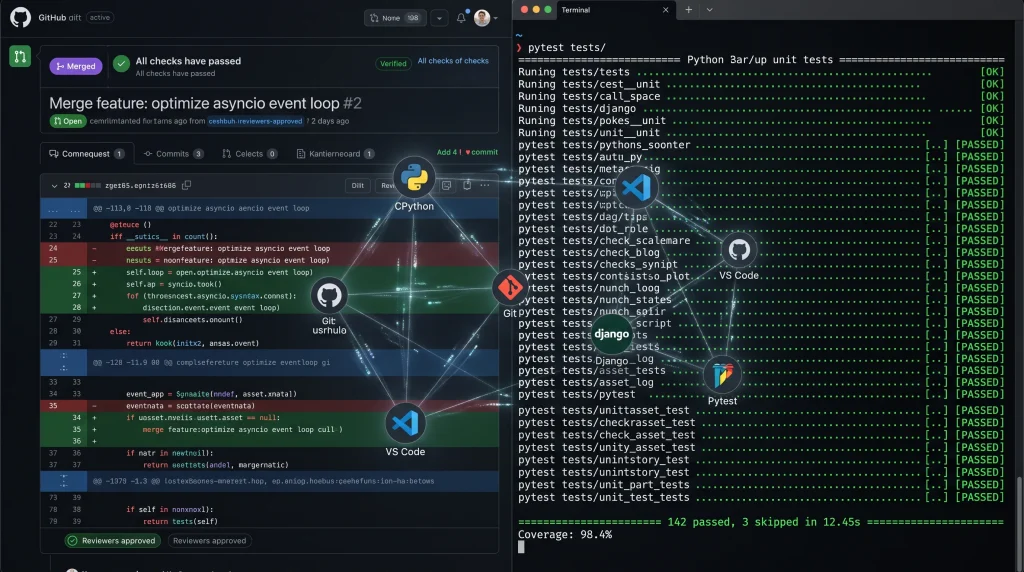Open the user avatar profile picture
1024x572 pixels.
tap(482, 18)
